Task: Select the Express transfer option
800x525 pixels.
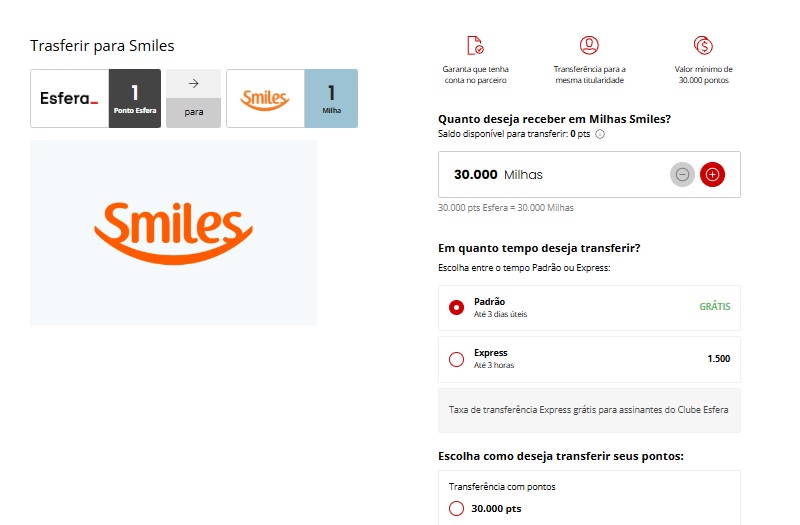Action: (457, 359)
